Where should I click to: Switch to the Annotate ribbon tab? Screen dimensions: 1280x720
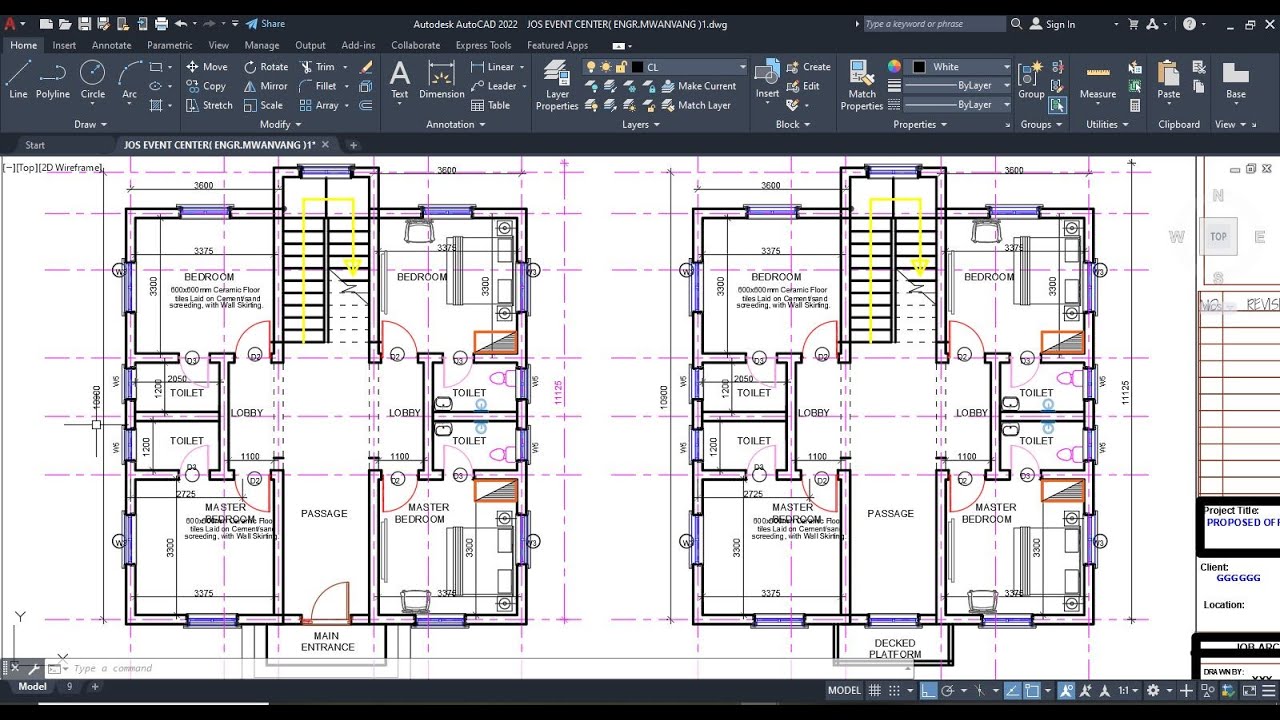[x=112, y=45]
